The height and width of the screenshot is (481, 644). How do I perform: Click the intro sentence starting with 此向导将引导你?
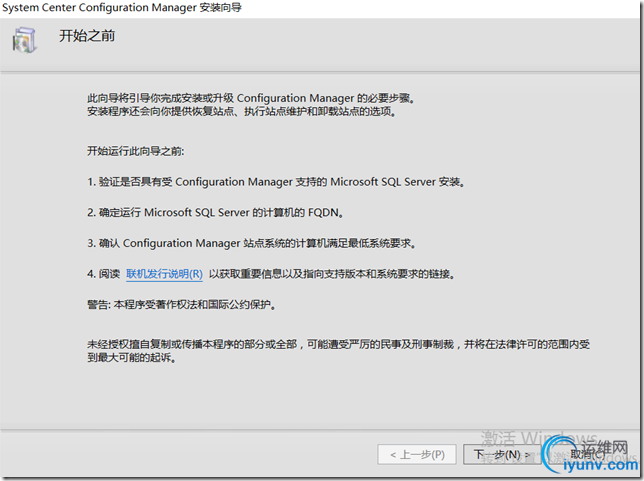[x=250, y=98]
